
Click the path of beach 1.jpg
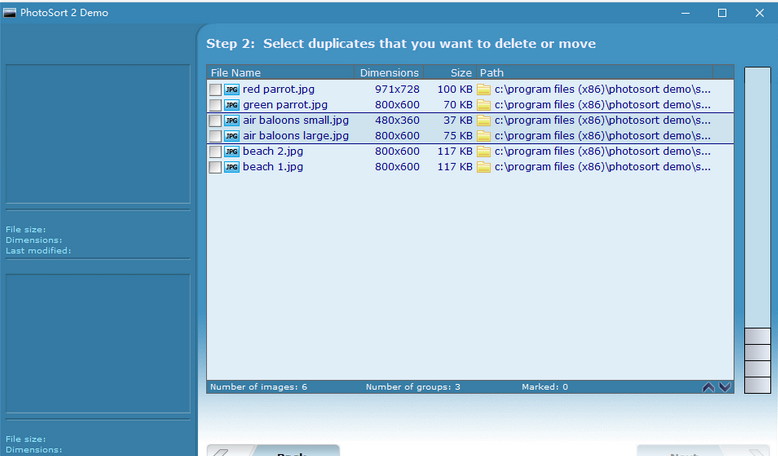click(602, 167)
